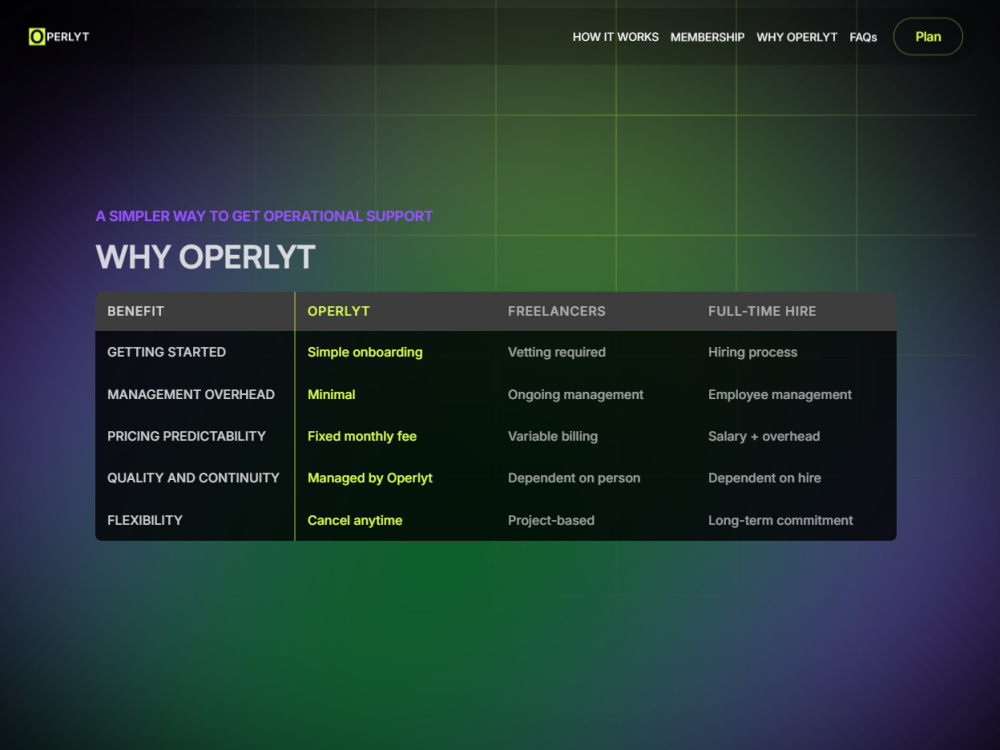Viewport: 1000px width, 750px height.
Task: Click the Dependent on person cell
Action: click(574, 478)
